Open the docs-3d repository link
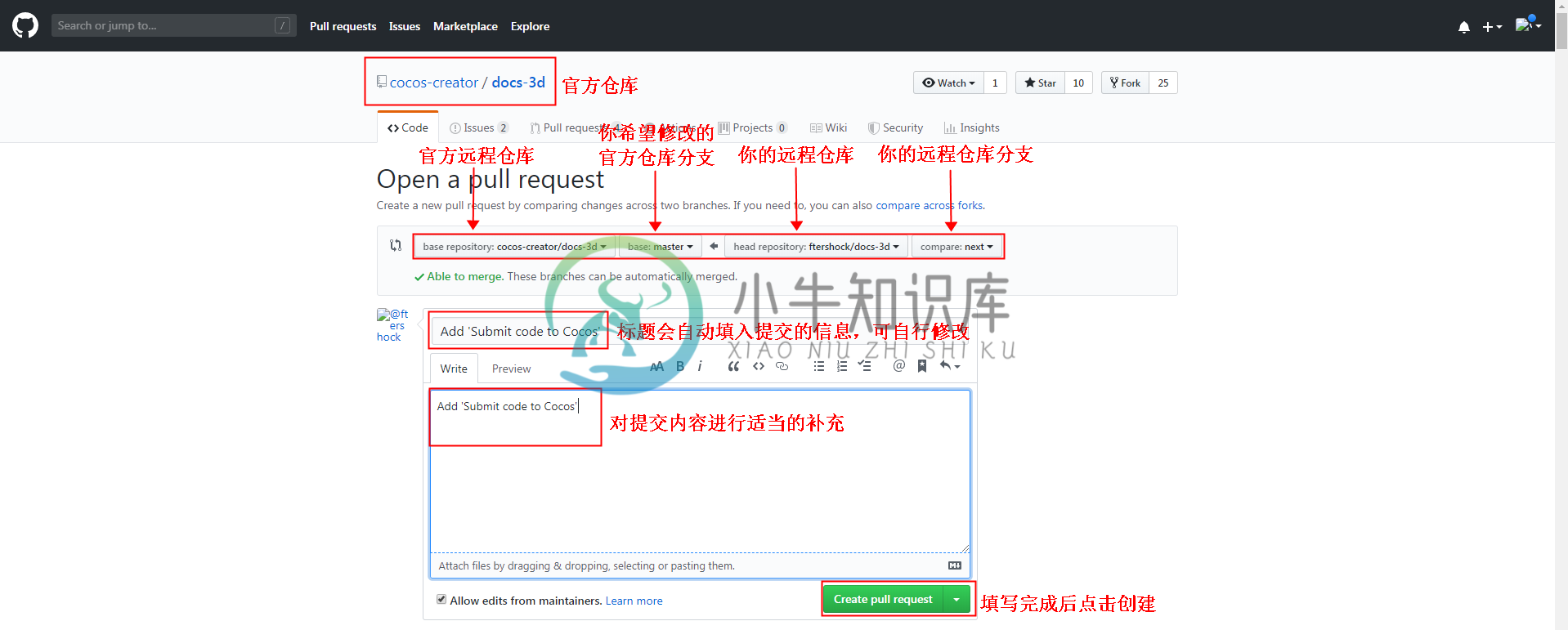The image size is (1568, 630). click(x=518, y=83)
